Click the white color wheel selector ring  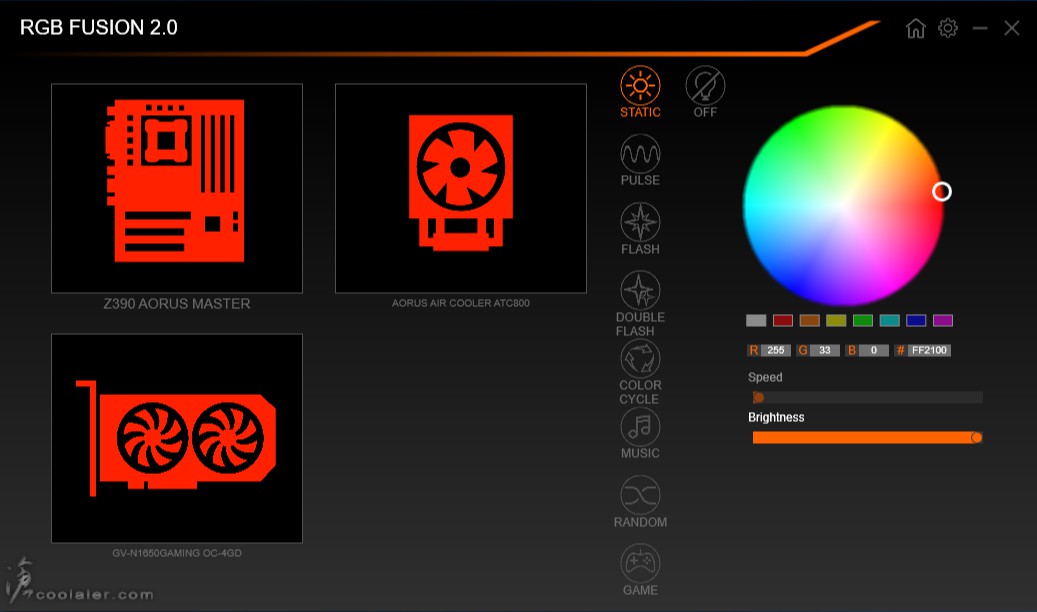(x=942, y=192)
